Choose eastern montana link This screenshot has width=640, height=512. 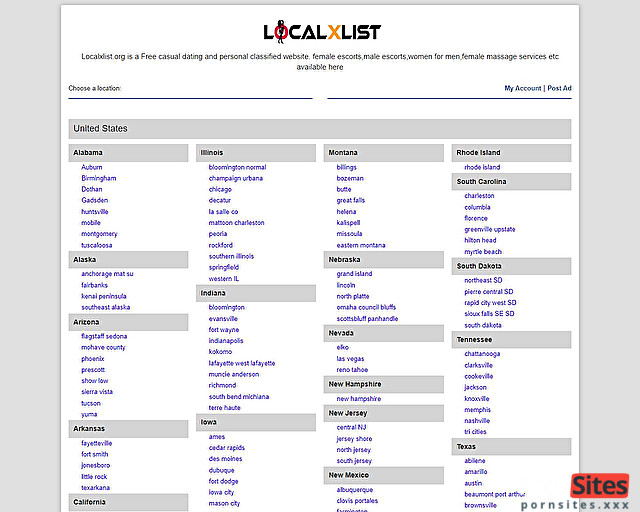point(361,245)
